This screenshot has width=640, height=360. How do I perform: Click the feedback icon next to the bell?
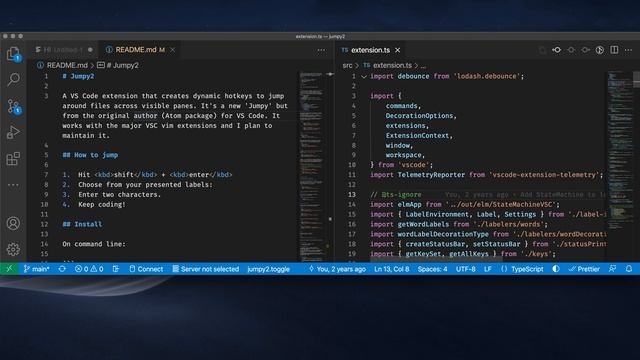[612, 269]
